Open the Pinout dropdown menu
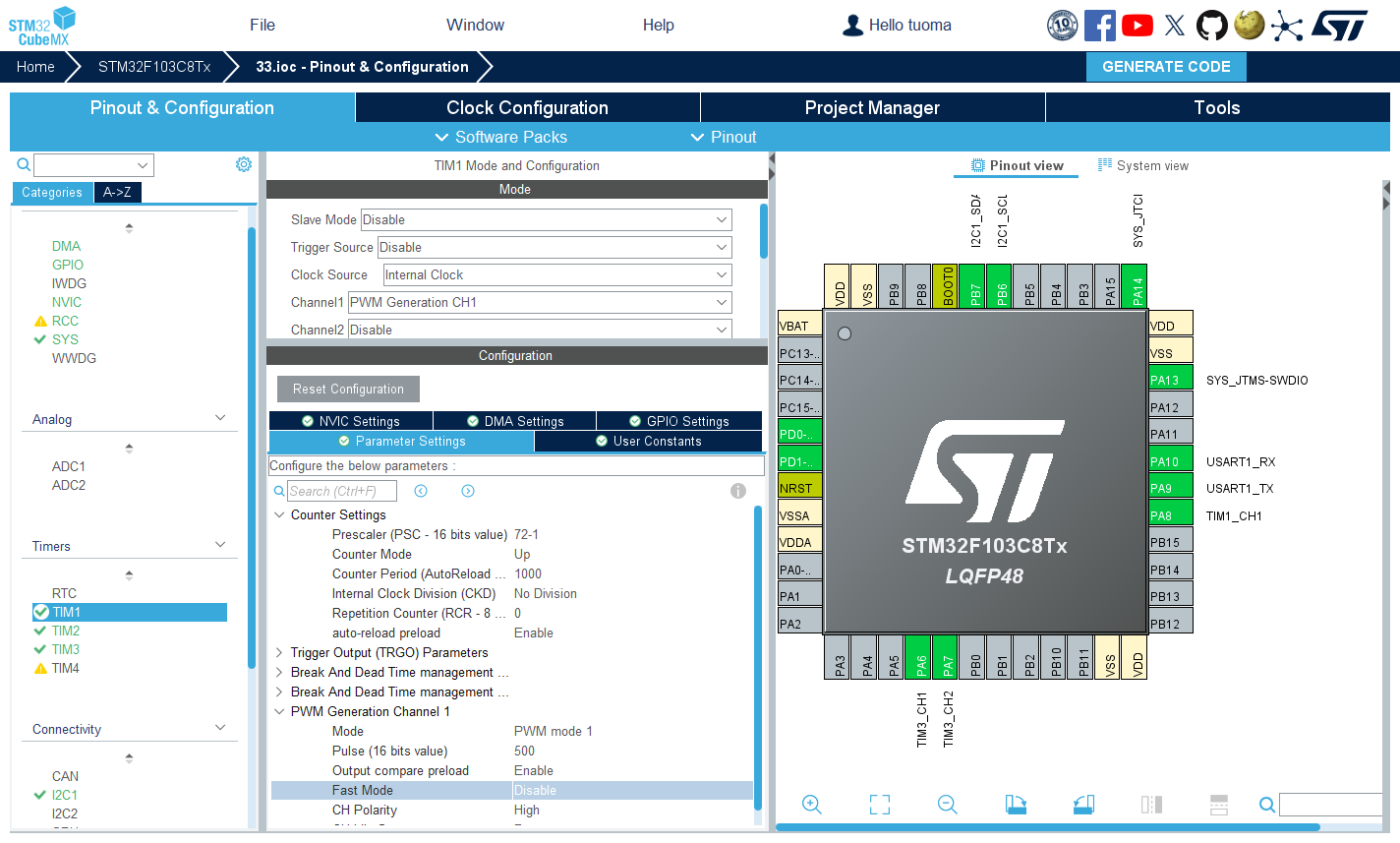 click(724, 137)
